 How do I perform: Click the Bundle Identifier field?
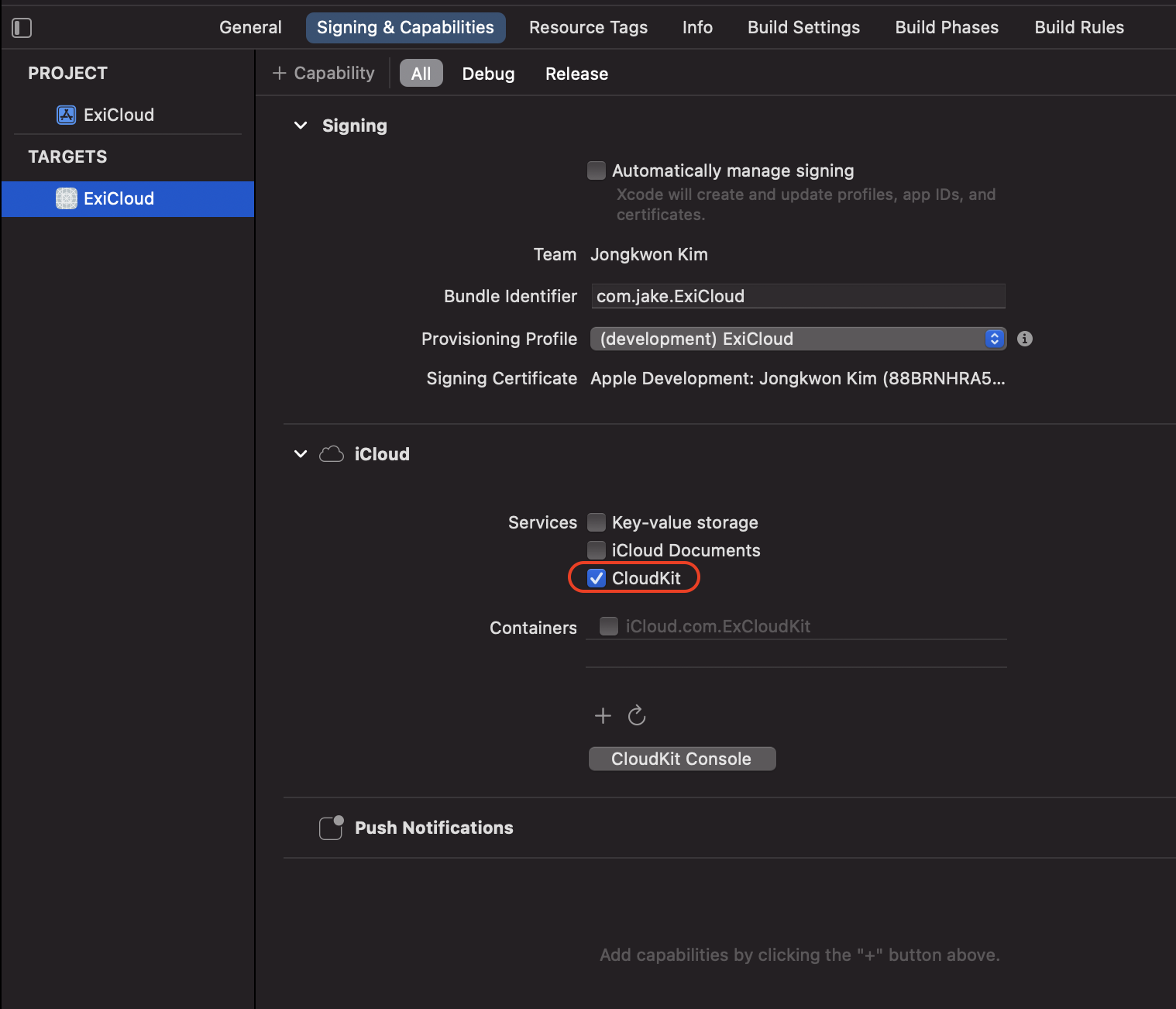coord(798,296)
